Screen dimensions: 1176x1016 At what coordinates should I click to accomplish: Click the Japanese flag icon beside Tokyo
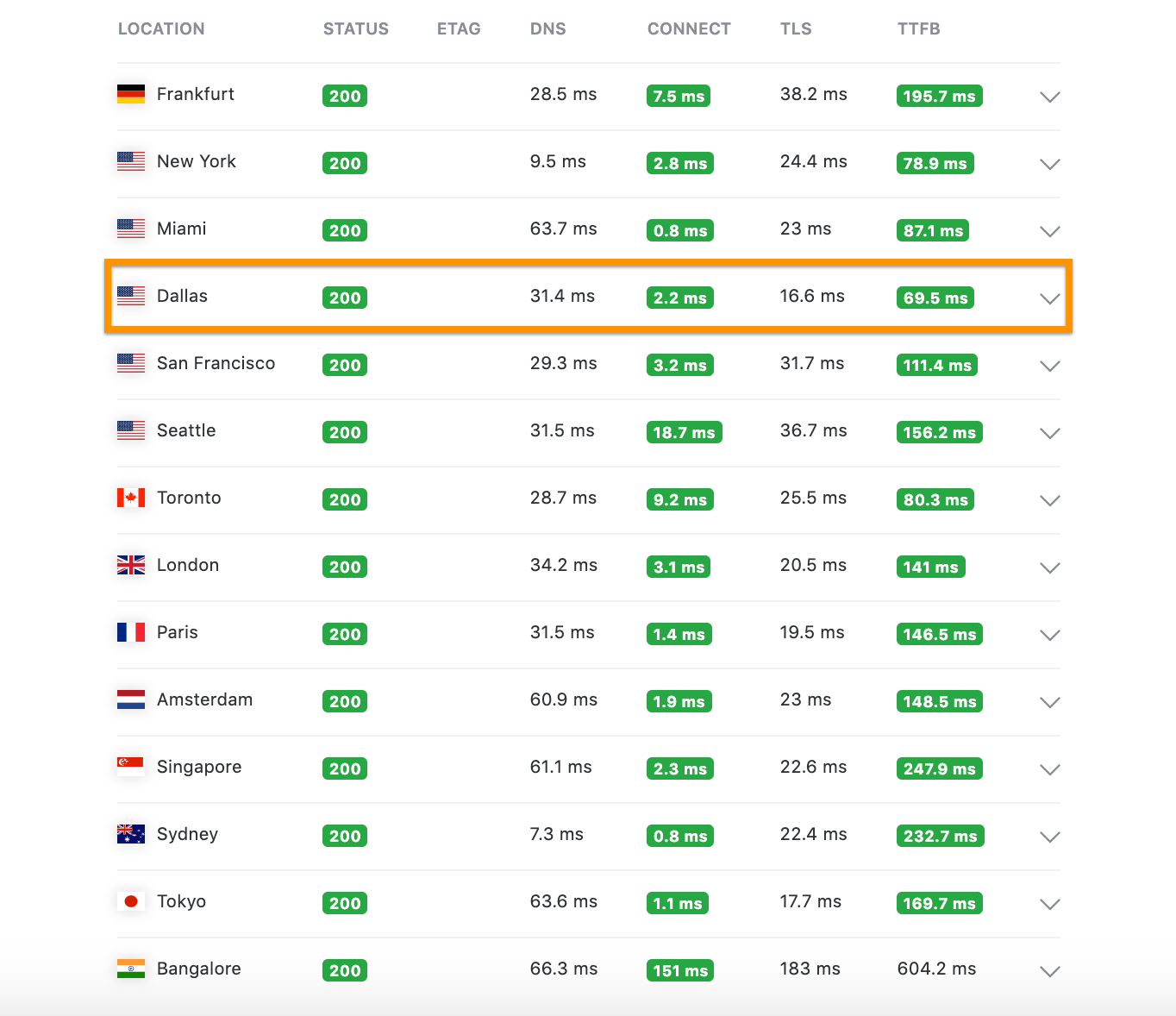point(131,901)
